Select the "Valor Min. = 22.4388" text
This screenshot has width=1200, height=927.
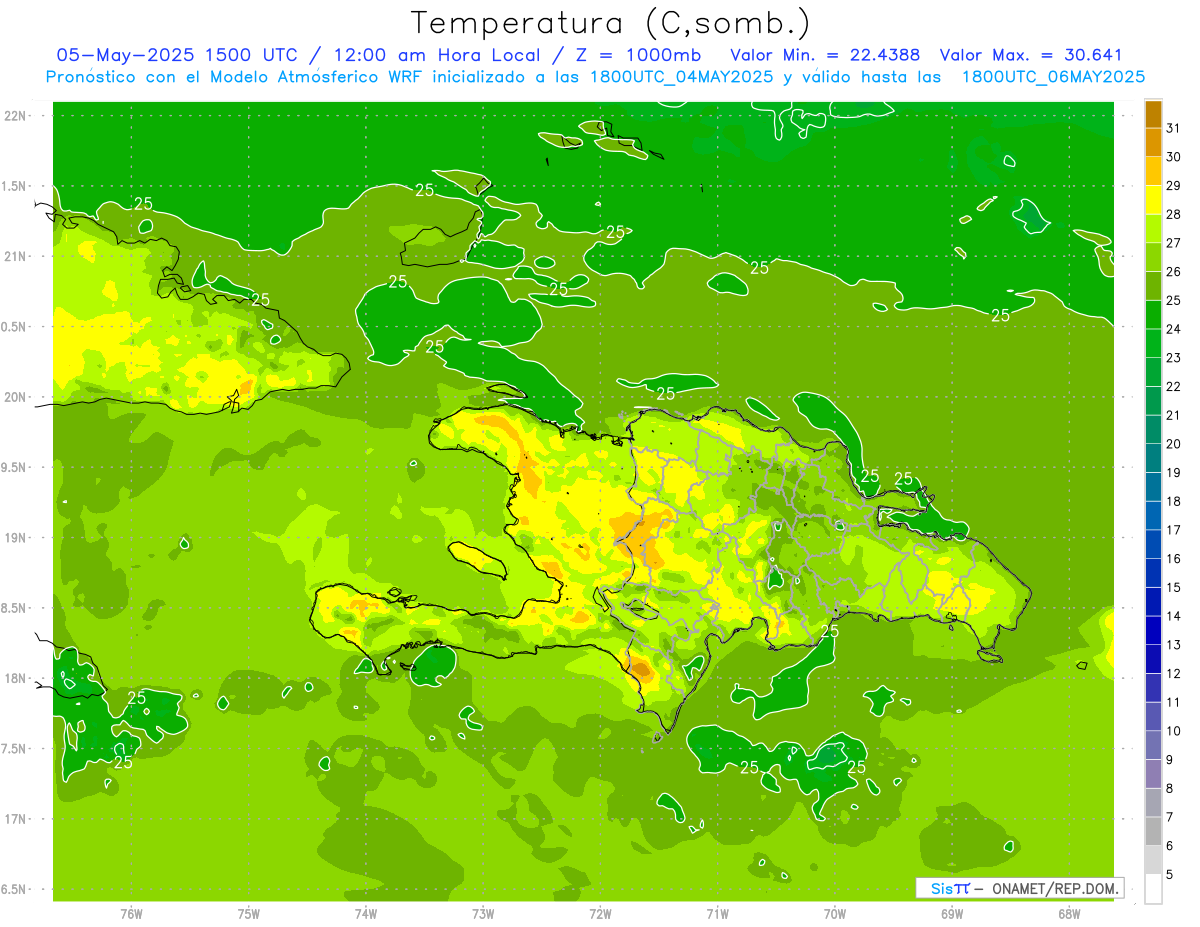coord(825,55)
